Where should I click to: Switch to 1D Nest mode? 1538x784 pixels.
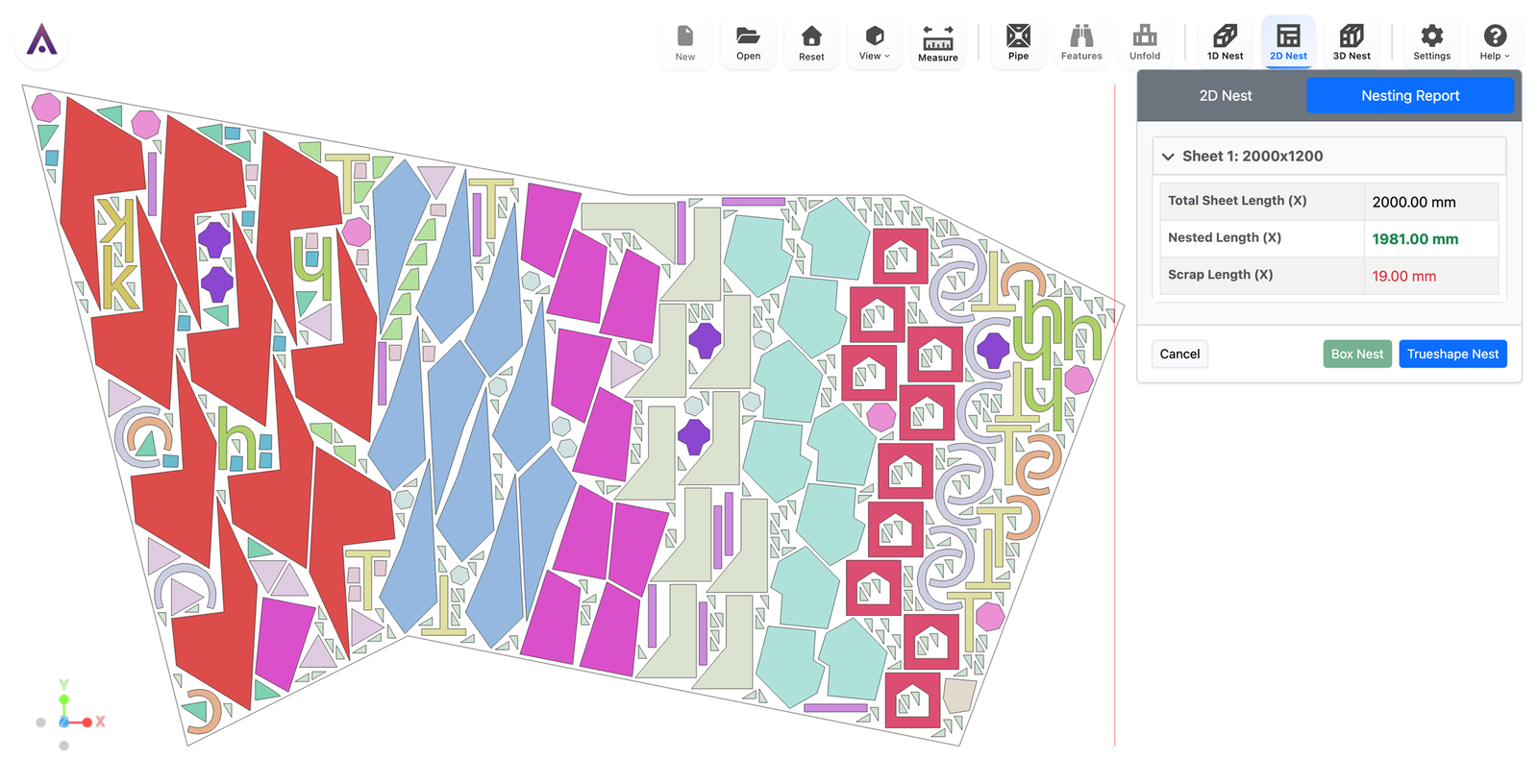pyautogui.click(x=1225, y=43)
